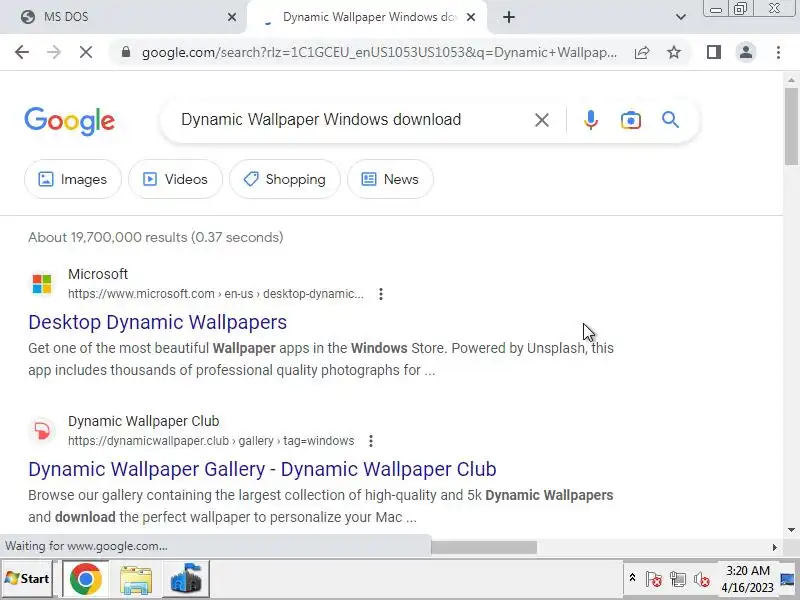
Task: Open the Chrome profile avatar
Action: tap(746, 52)
